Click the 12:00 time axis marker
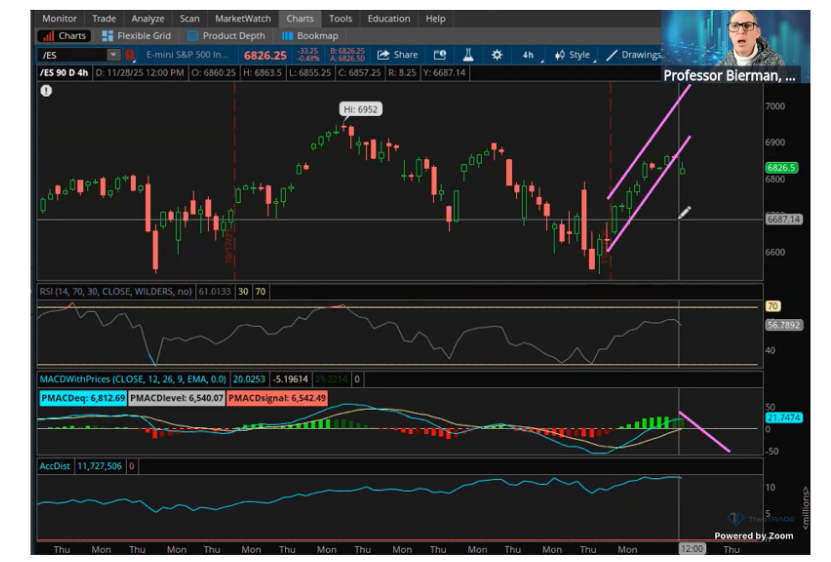Image resolution: width=831 pixels, height=562 pixels. [x=691, y=549]
